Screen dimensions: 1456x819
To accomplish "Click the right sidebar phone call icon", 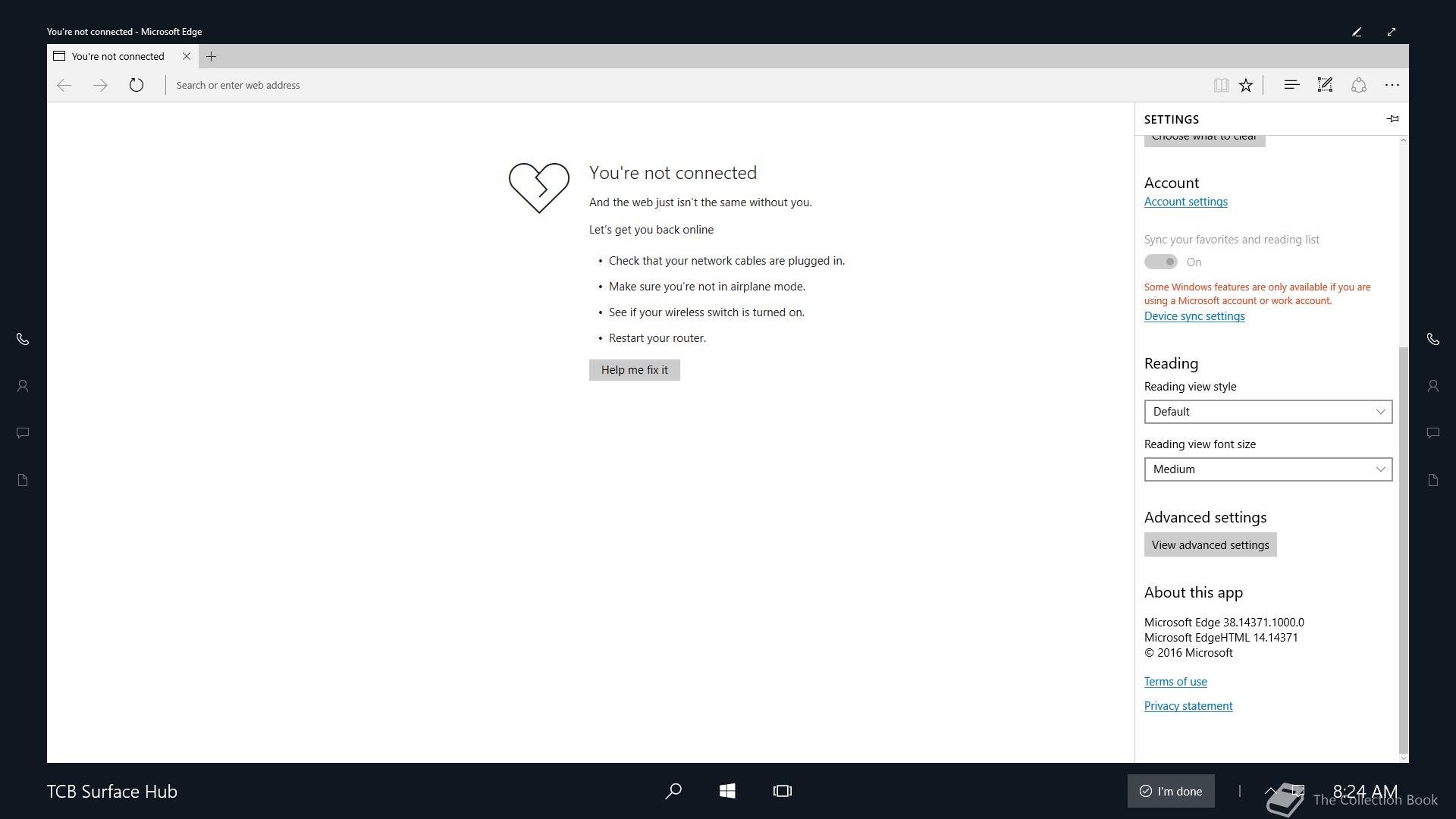I will [x=1433, y=339].
